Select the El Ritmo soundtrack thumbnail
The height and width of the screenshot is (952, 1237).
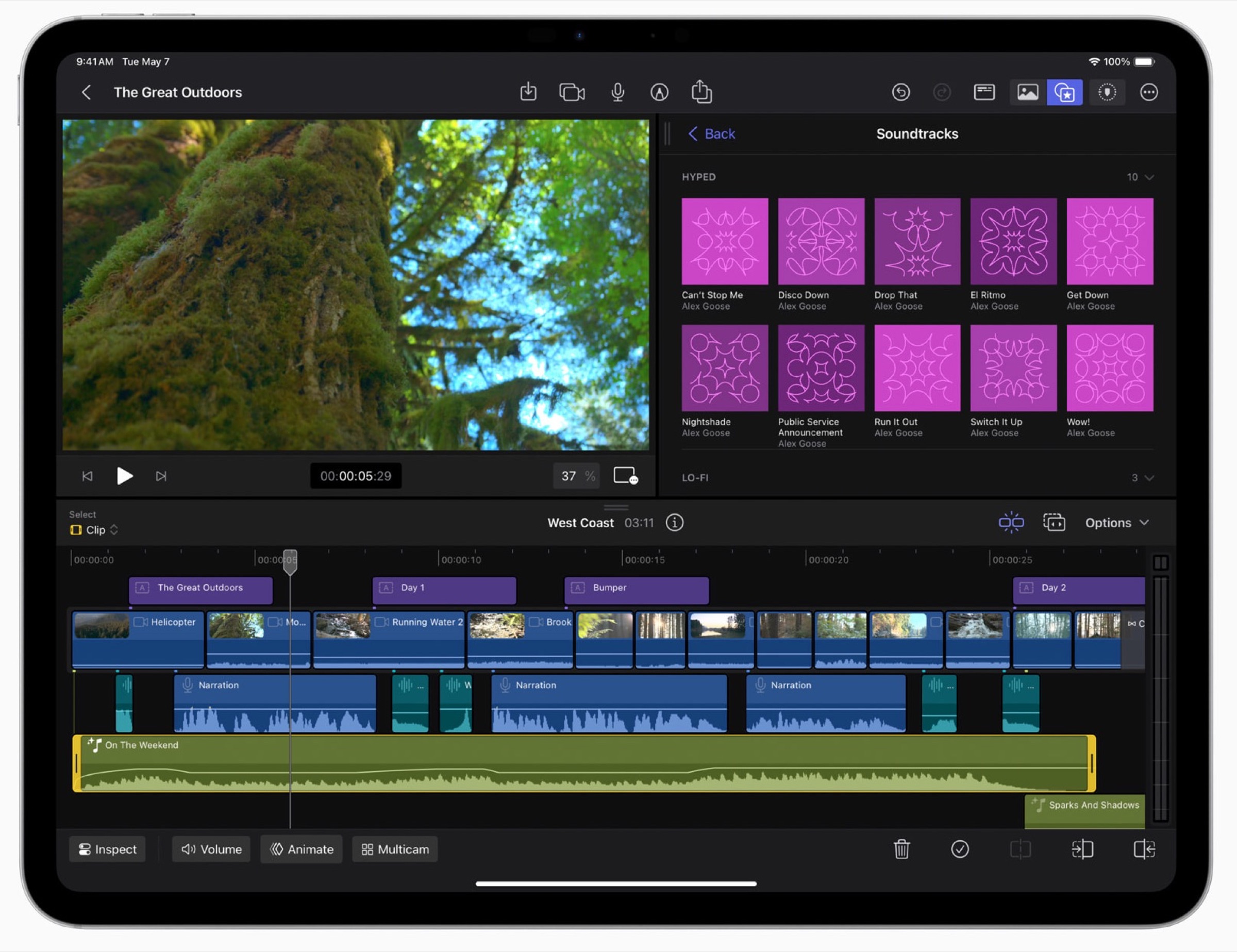[x=1013, y=242]
